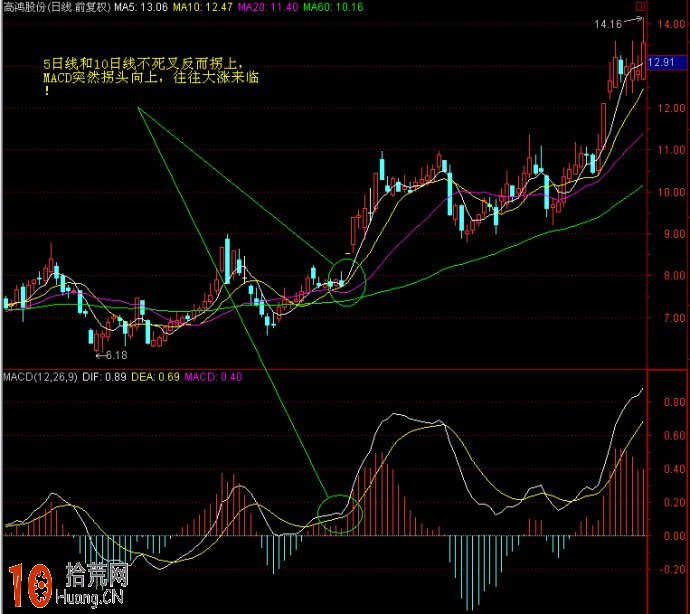Click the DIF: 0.89 value
Screen dimensions: 690x614
(104, 377)
